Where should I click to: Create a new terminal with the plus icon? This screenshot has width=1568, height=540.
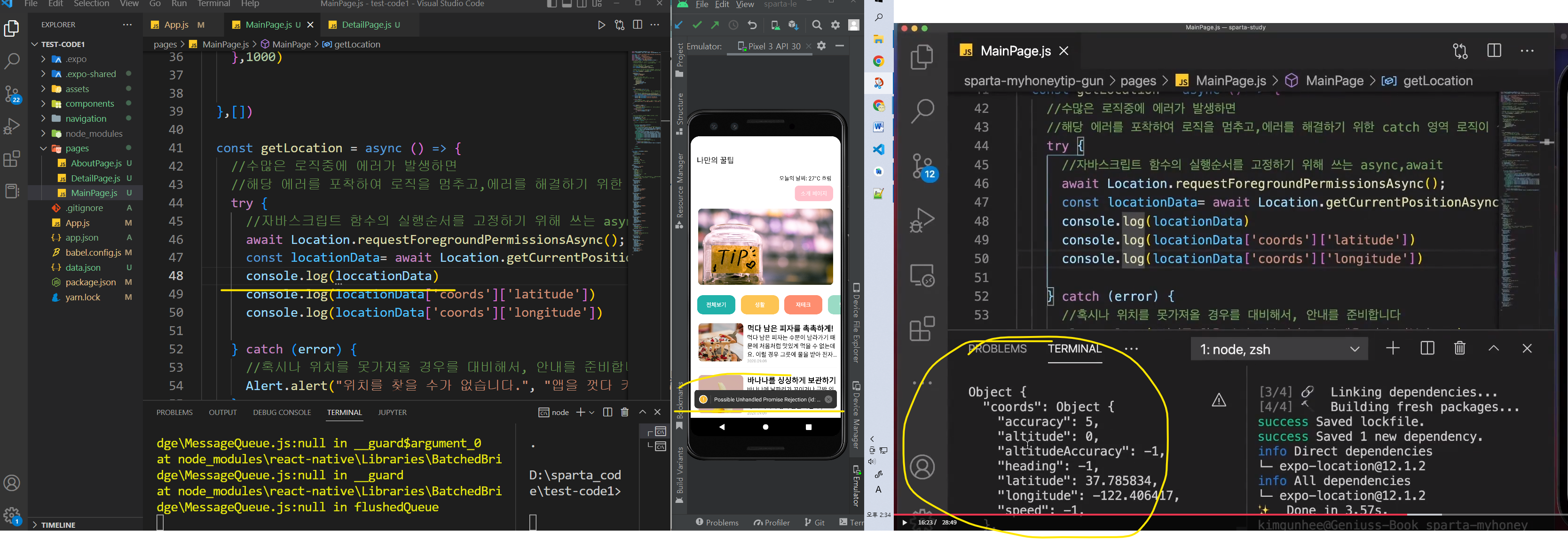[581, 412]
